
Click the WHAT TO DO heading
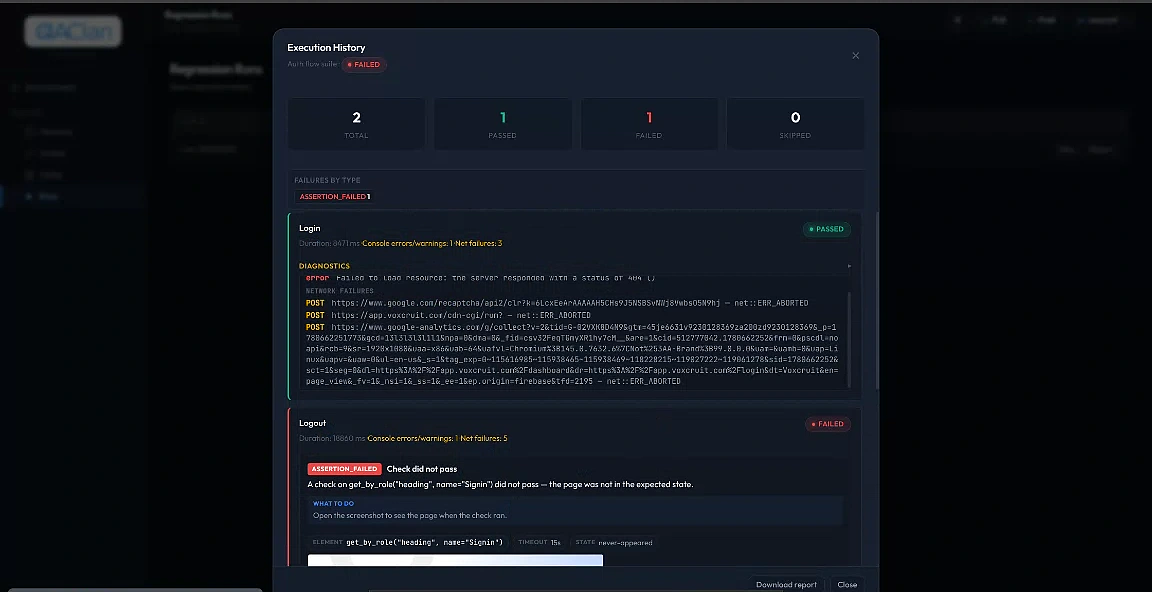point(334,504)
